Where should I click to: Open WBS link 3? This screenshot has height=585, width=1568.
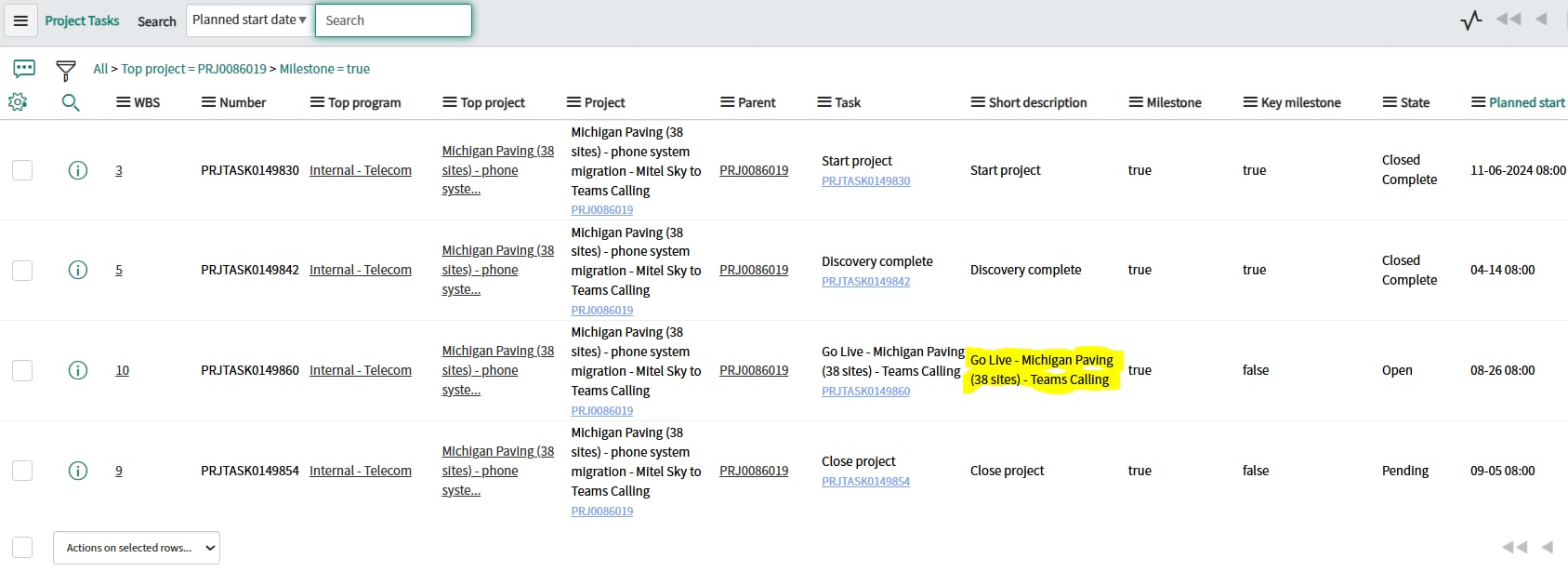119,170
